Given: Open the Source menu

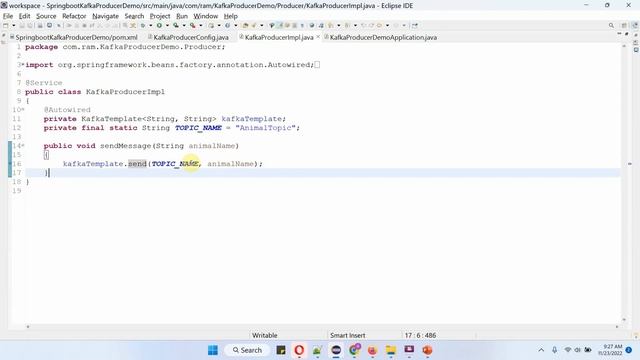Looking at the screenshot, I should (x=46, y=16).
